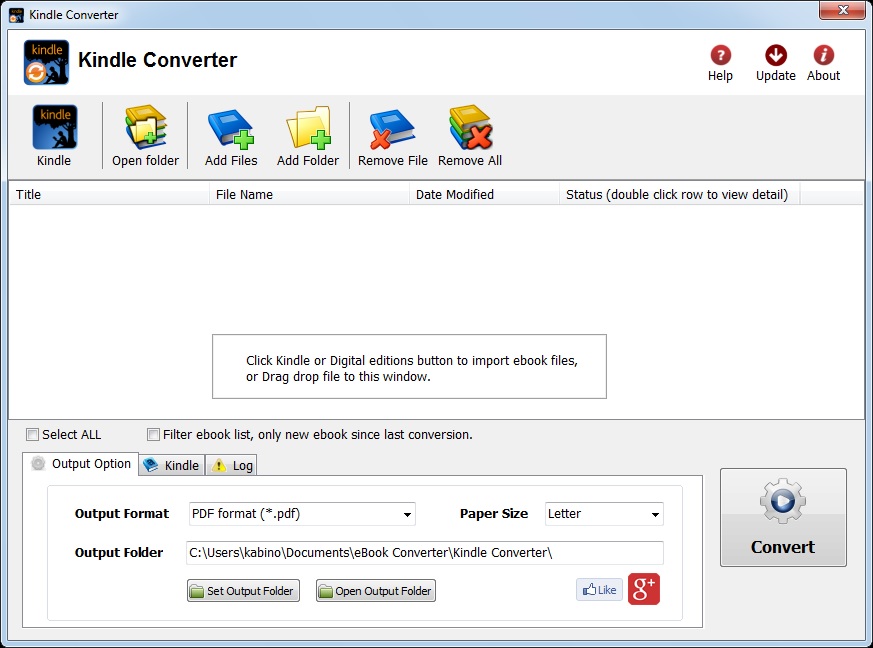Switch to the Log tab

coord(232,465)
